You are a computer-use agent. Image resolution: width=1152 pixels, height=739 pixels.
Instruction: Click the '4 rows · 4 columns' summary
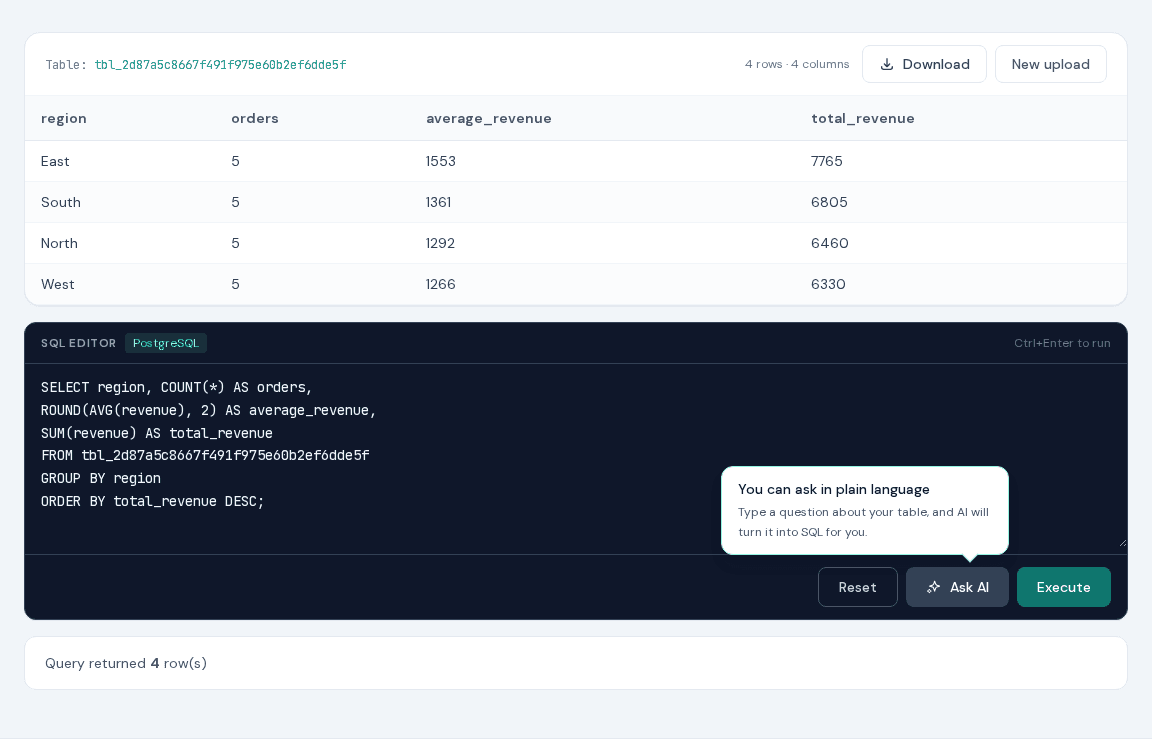(797, 64)
